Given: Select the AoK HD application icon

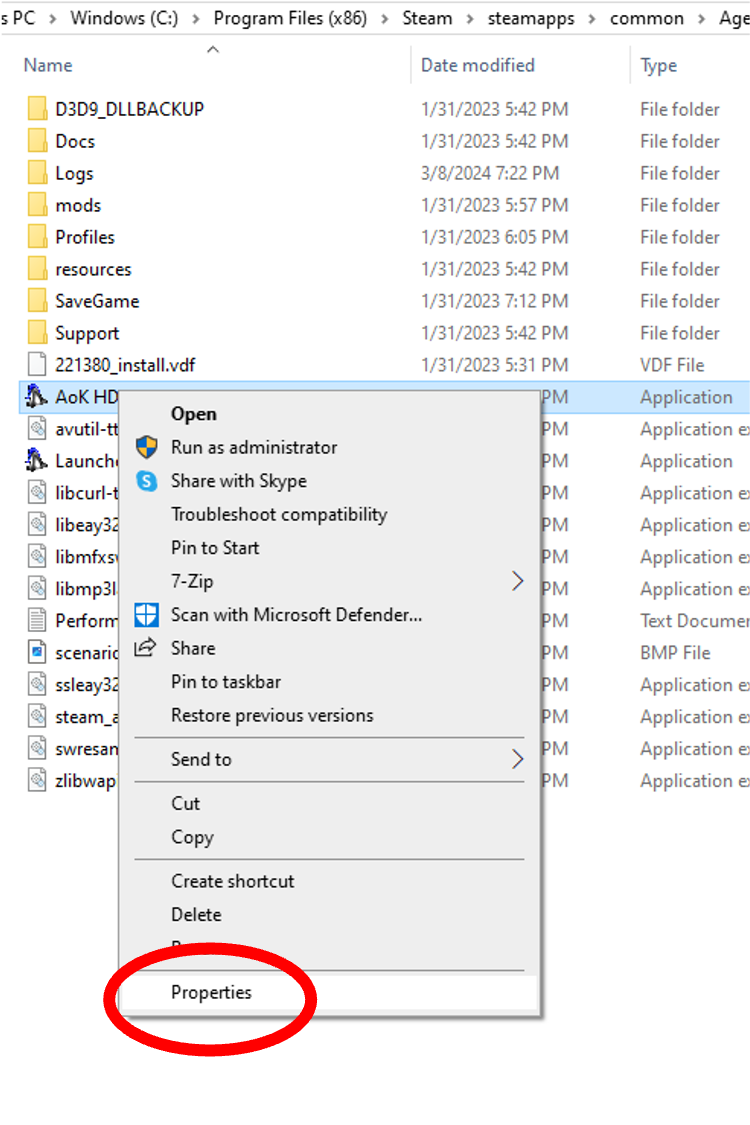Looking at the screenshot, I should pos(37,397).
